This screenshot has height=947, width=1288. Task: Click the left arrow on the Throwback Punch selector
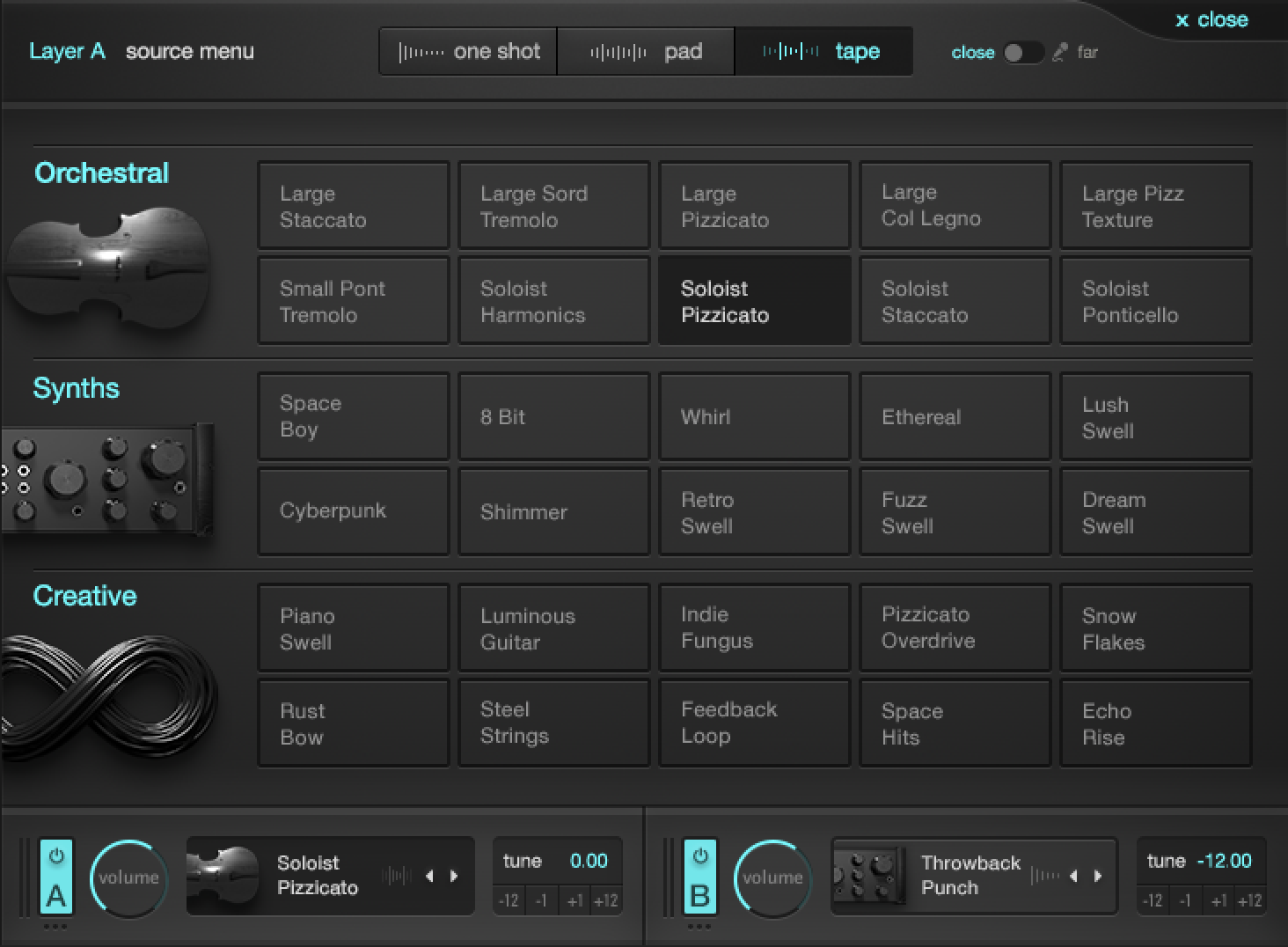coord(1073,876)
